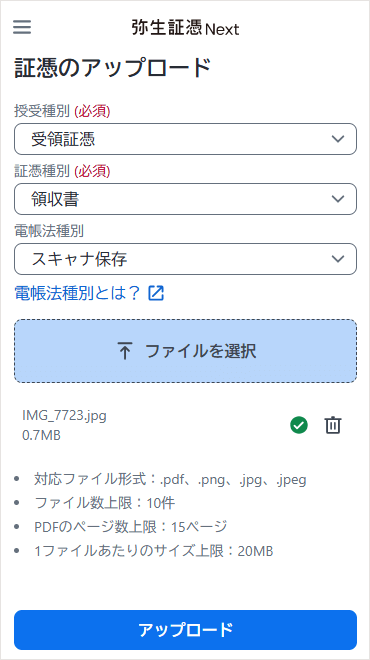Click the blue アップロード button
The width and height of the screenshot is (370, 660).
185,630
